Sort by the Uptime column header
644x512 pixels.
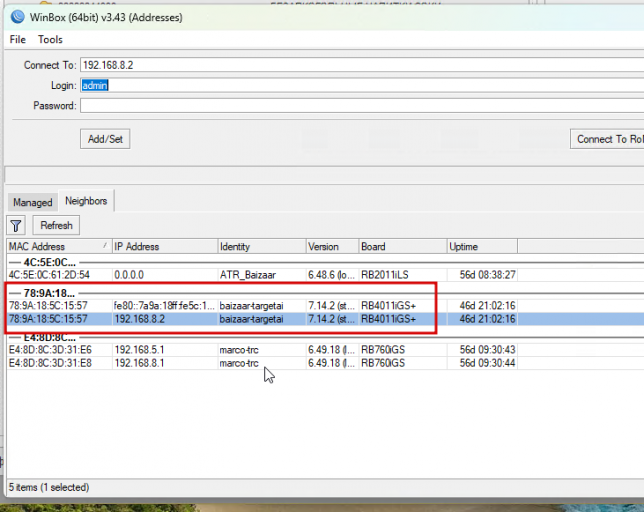482,246
